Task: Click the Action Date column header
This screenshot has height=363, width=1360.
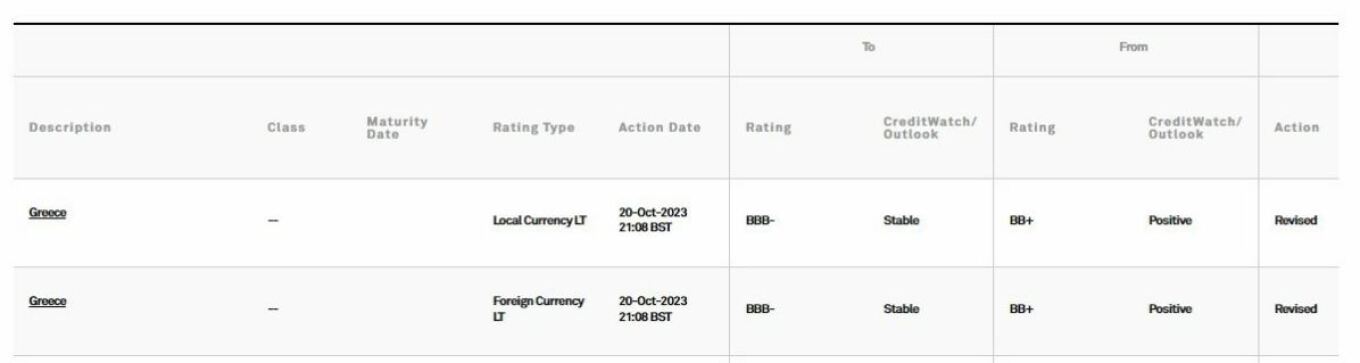Action: click(660, 128)
